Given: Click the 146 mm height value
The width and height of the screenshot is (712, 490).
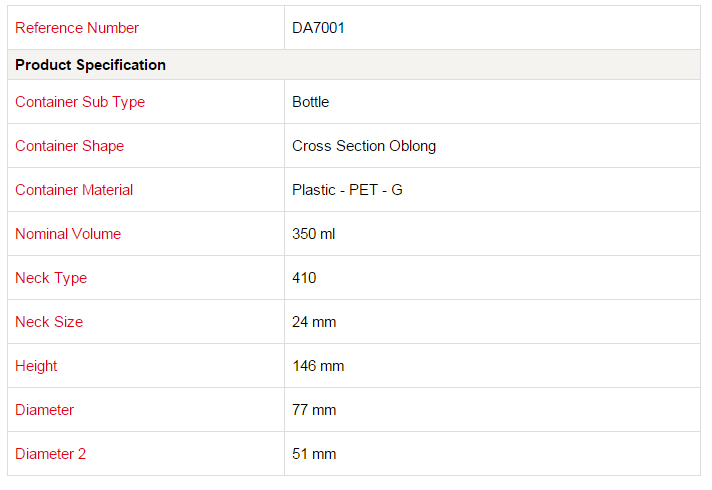Looking at the screenshot, I should (318, 366).
